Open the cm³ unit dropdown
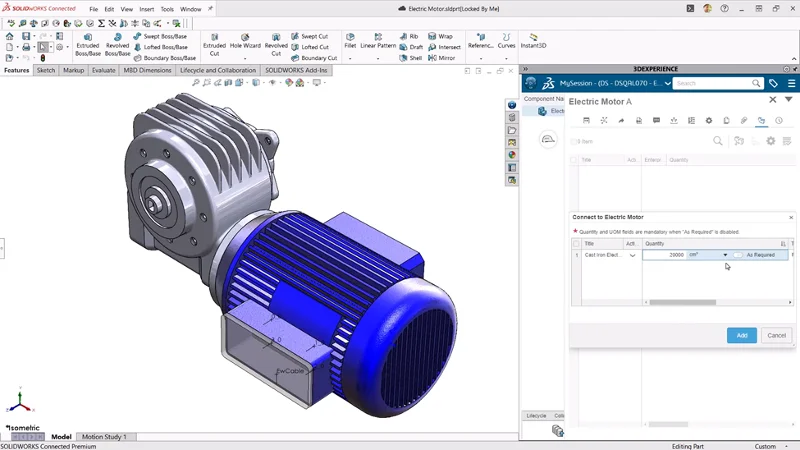Image resolution: width=800 pixels, height=450 pixels. (725, 255)
